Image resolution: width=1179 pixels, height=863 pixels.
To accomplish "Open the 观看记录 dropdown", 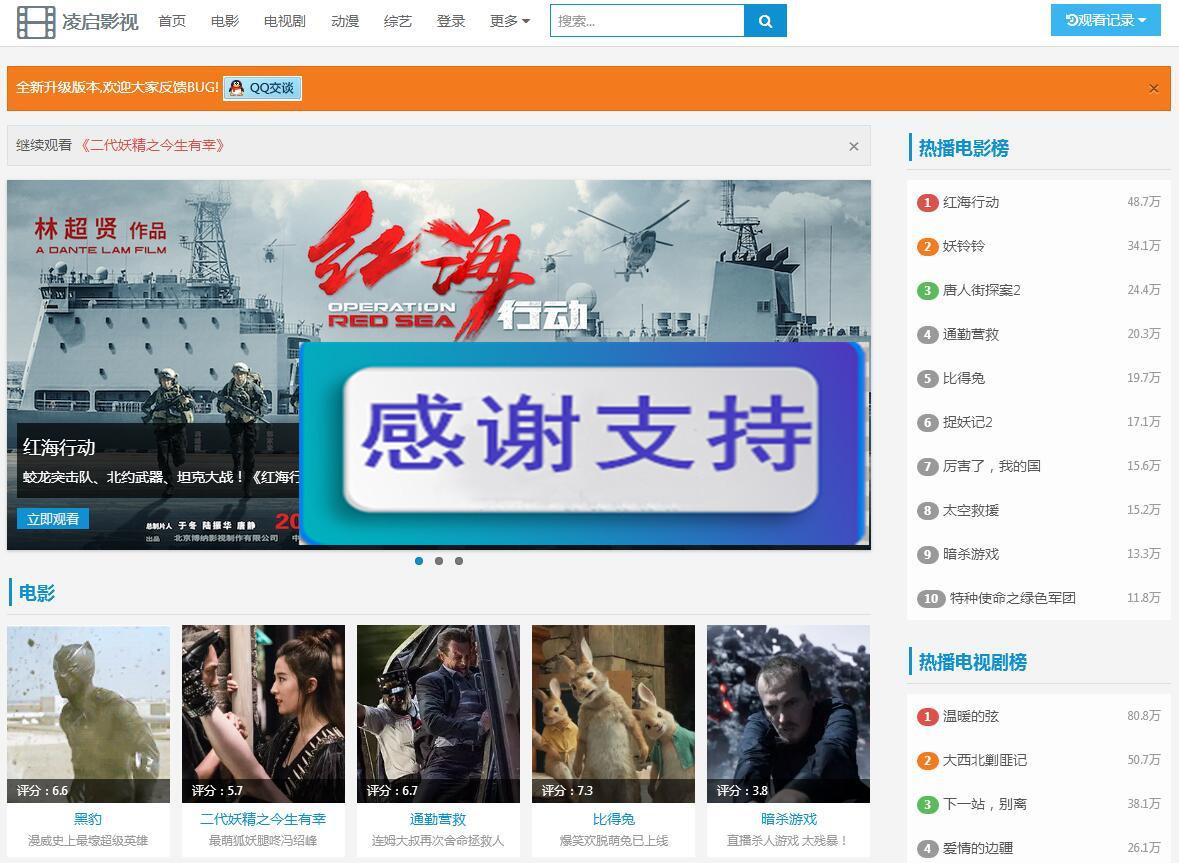I will pos(1105,20).
